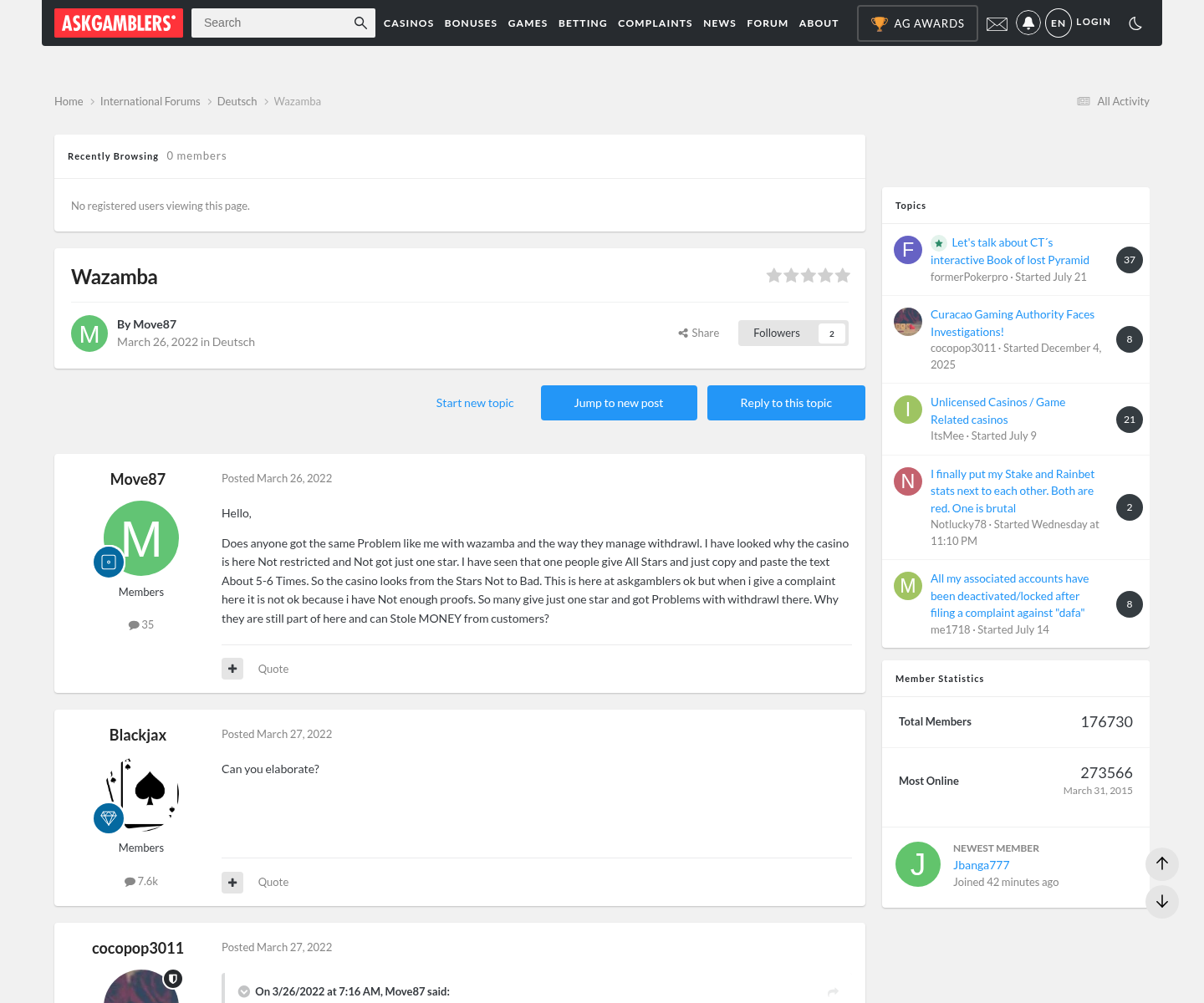Click the AskGamblers logo
The height and width of the screenshot is (1003, 1204).
(119, 23)
